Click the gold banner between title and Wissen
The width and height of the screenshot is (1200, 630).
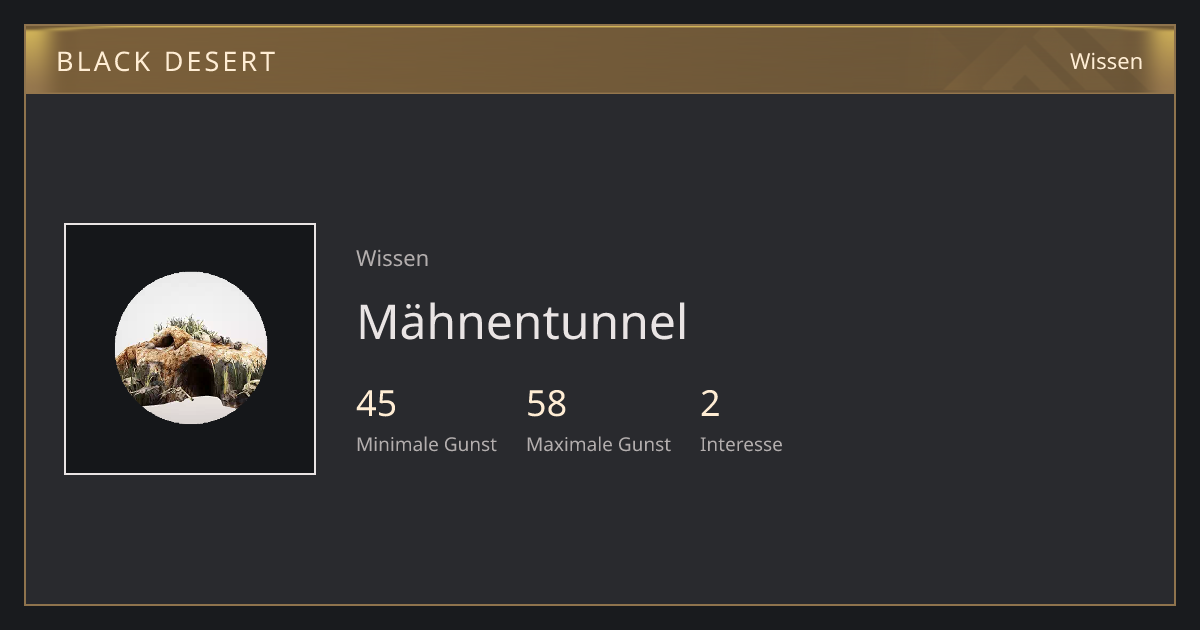click(x=650, y=61)
